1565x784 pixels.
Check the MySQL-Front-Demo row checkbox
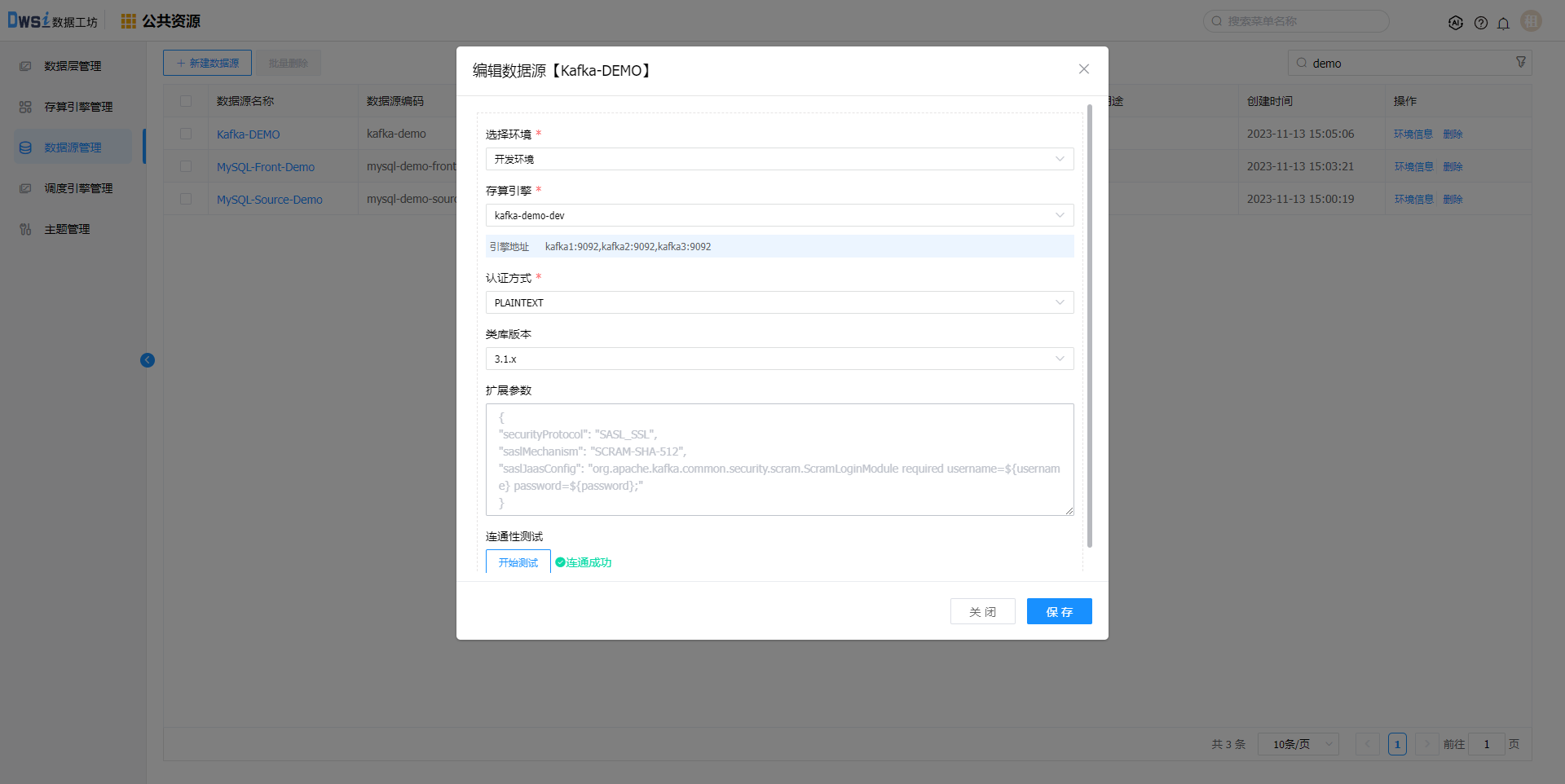click(x=186, y=166)
